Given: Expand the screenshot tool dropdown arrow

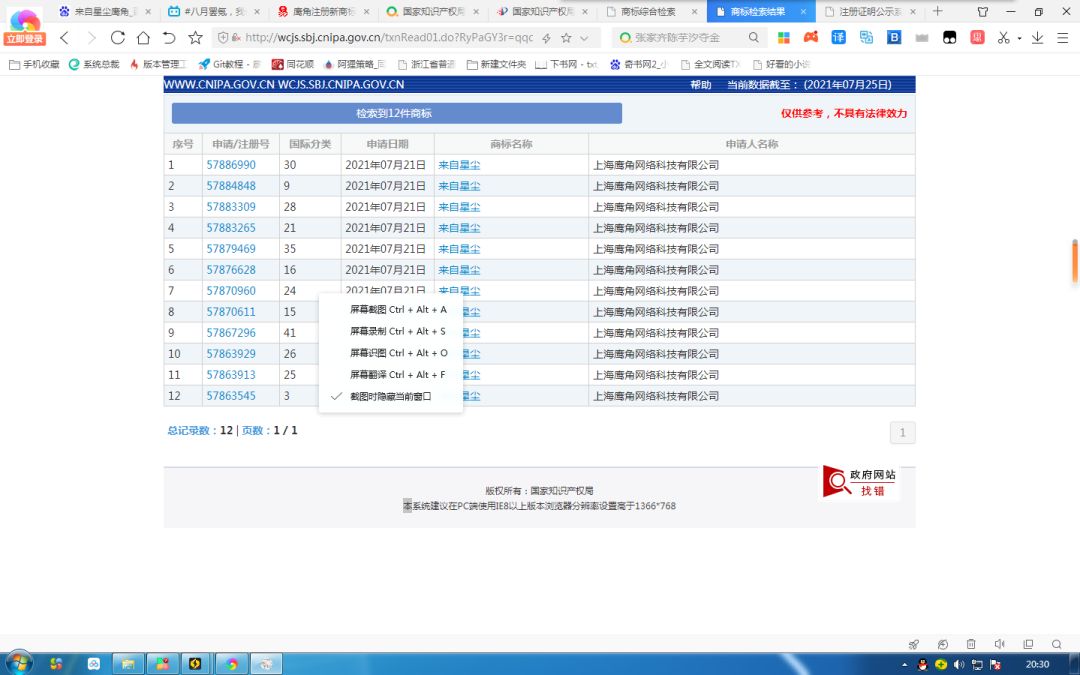Looking at the screenshot, I should [1019, 38].
